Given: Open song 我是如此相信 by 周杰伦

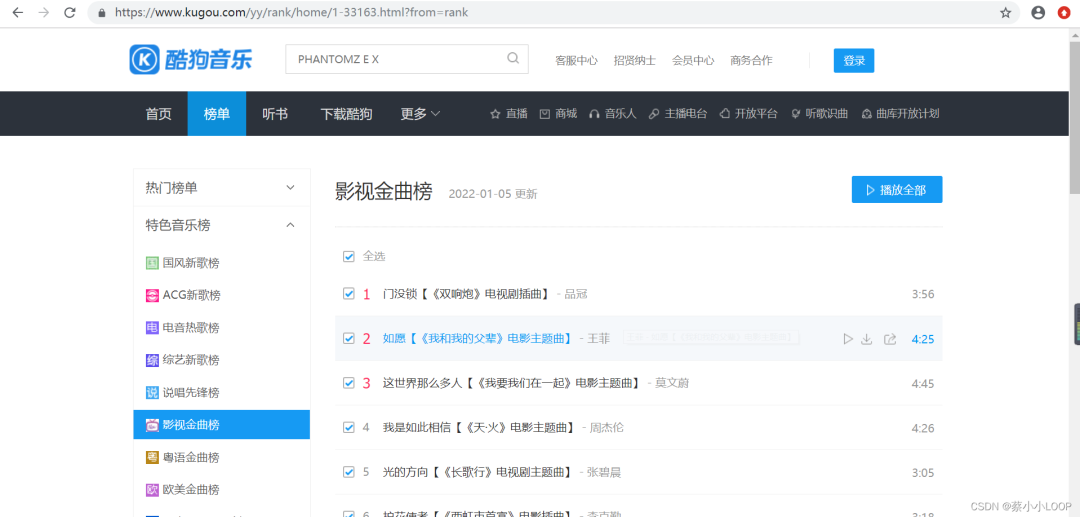Looking at the screenshot, I should click(x=480, y=428).
